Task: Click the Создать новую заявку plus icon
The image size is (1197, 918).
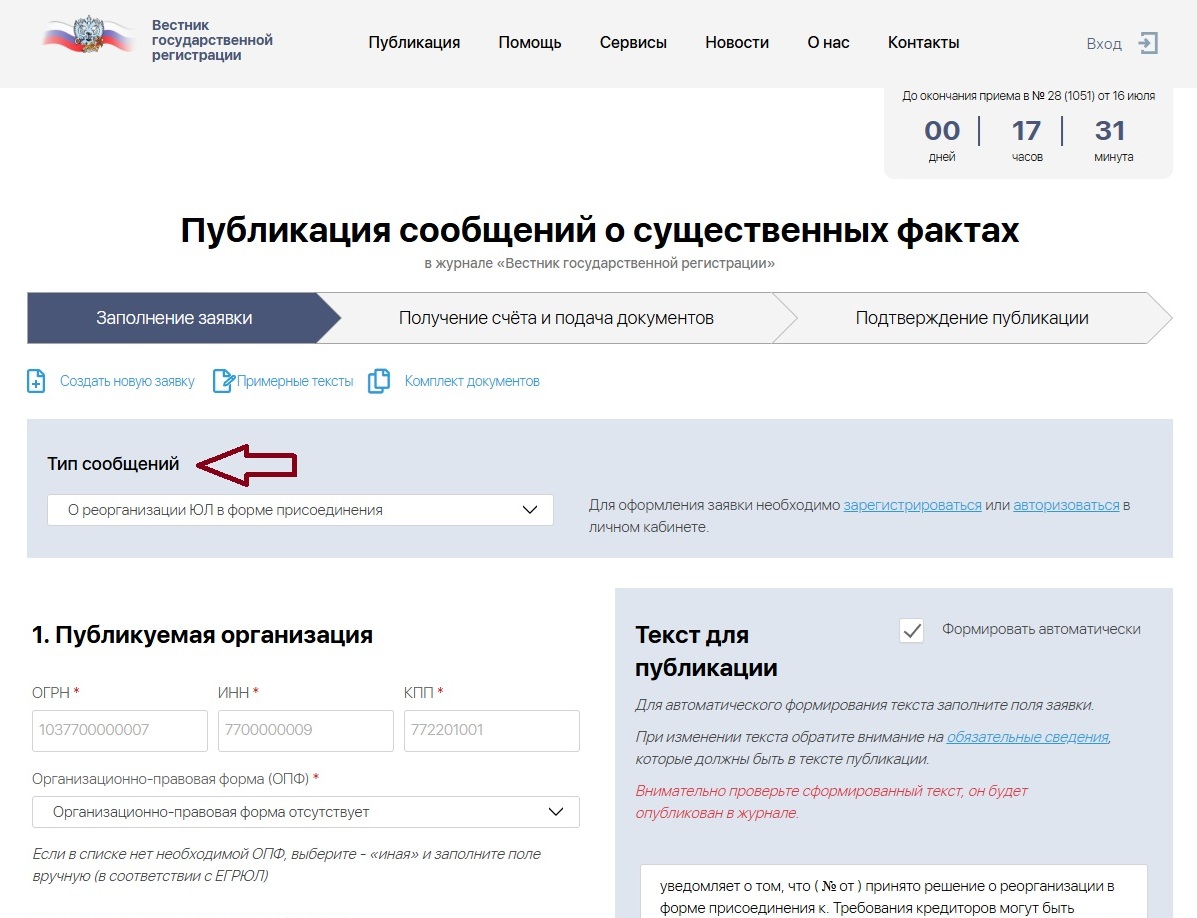Action: click(x=36, y=381)
